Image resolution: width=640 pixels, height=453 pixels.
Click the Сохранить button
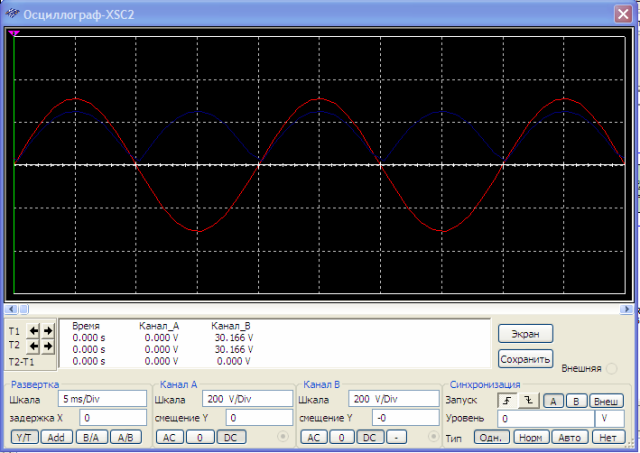point(525,359)
